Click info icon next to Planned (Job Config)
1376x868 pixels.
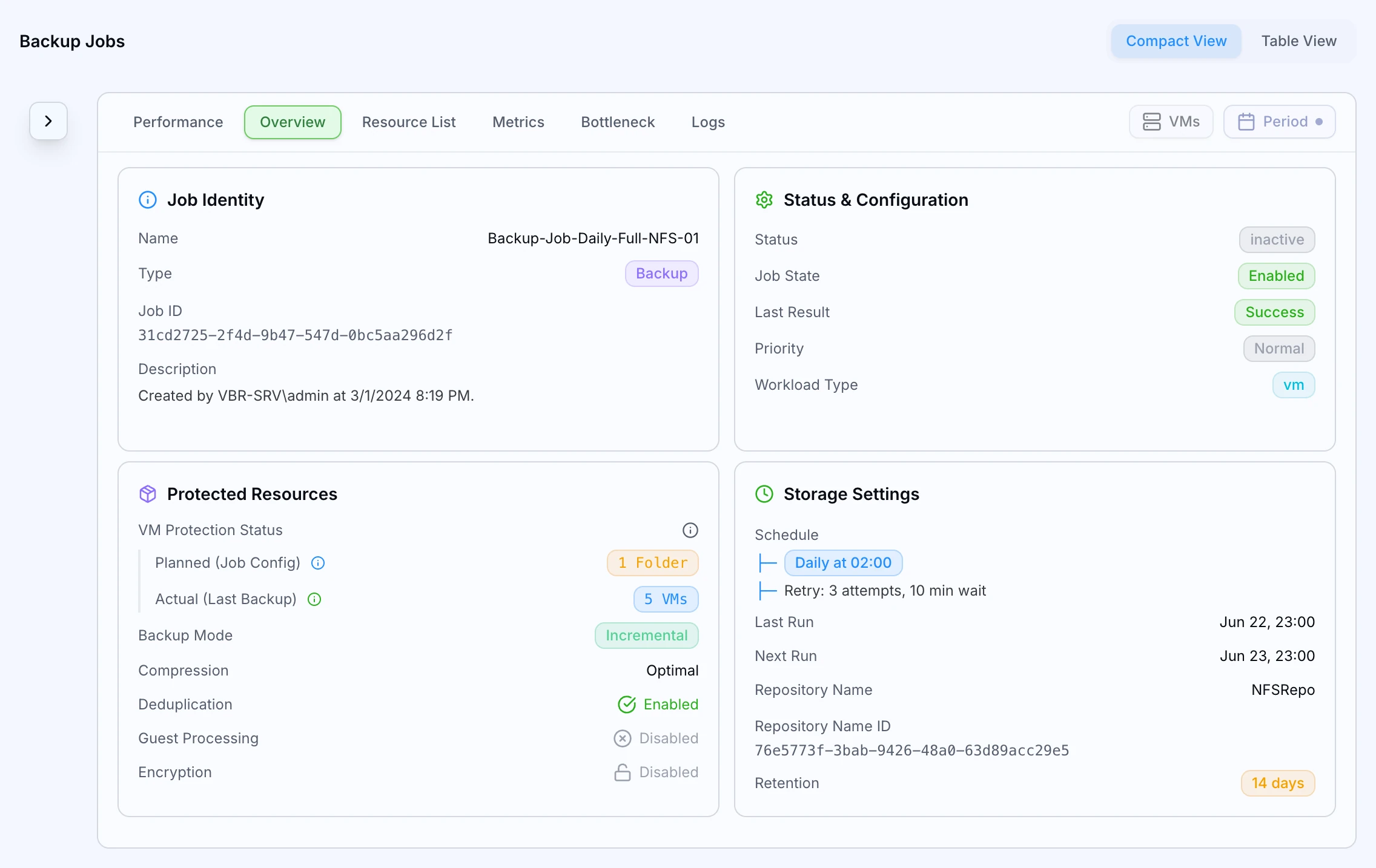click(x=318, y=563)
